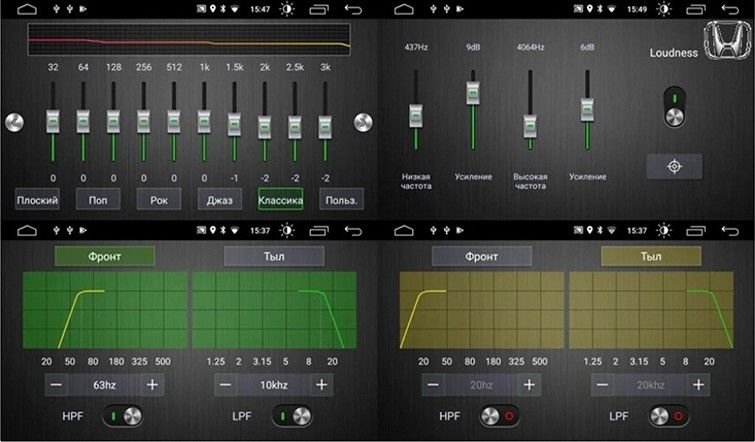Click the yellow HPF curve graph
Image resolution: width=755 pixels, height=442 pixels.
[x=482, y=310]
